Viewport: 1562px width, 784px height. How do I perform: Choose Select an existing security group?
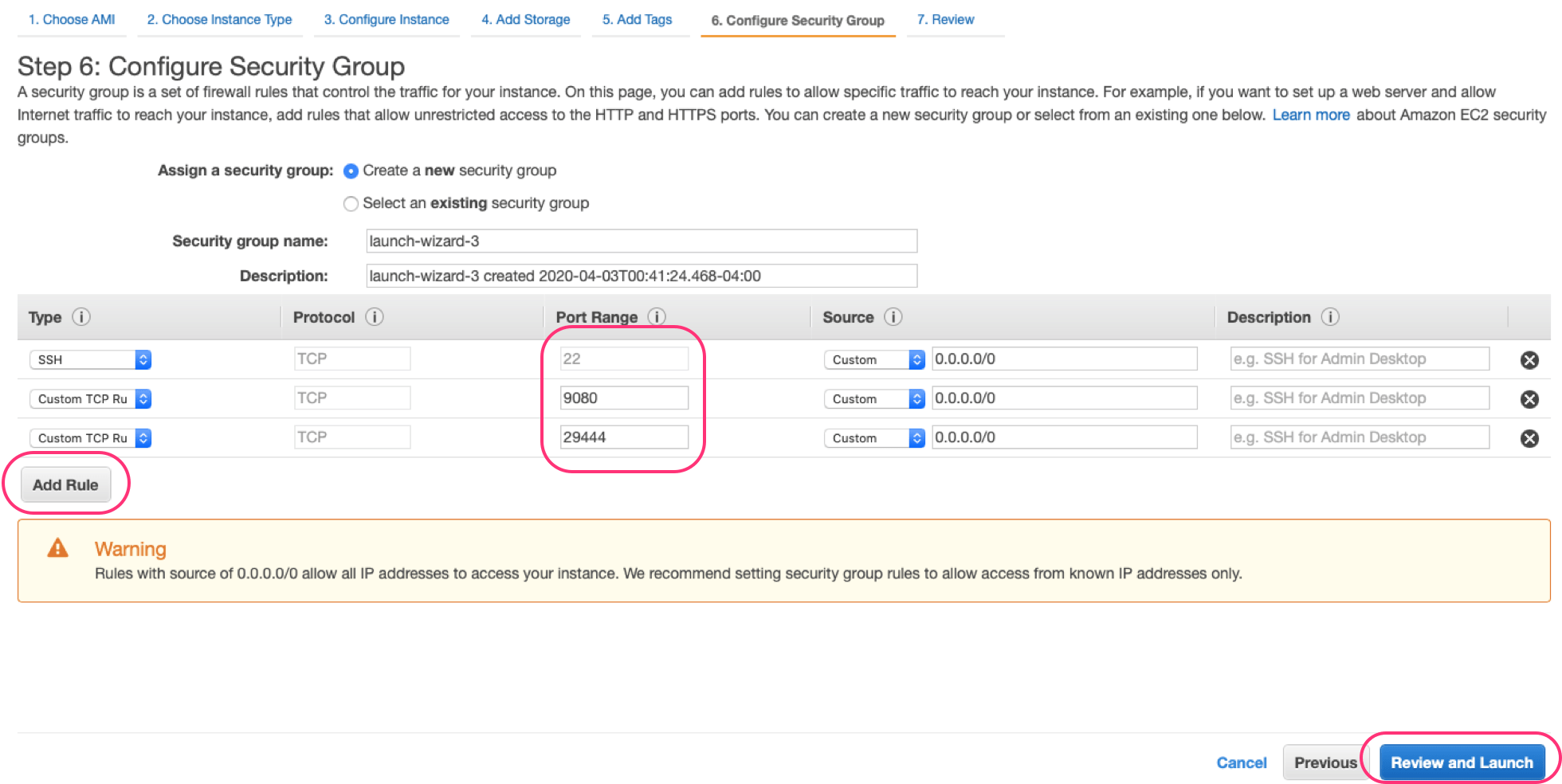(x=351, y=204)
